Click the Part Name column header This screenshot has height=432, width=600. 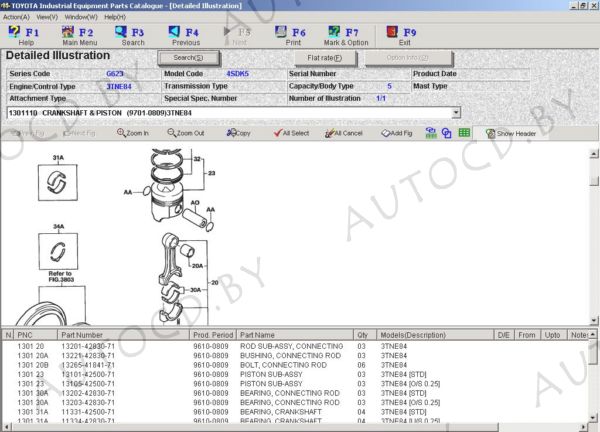tap(295, 335)
